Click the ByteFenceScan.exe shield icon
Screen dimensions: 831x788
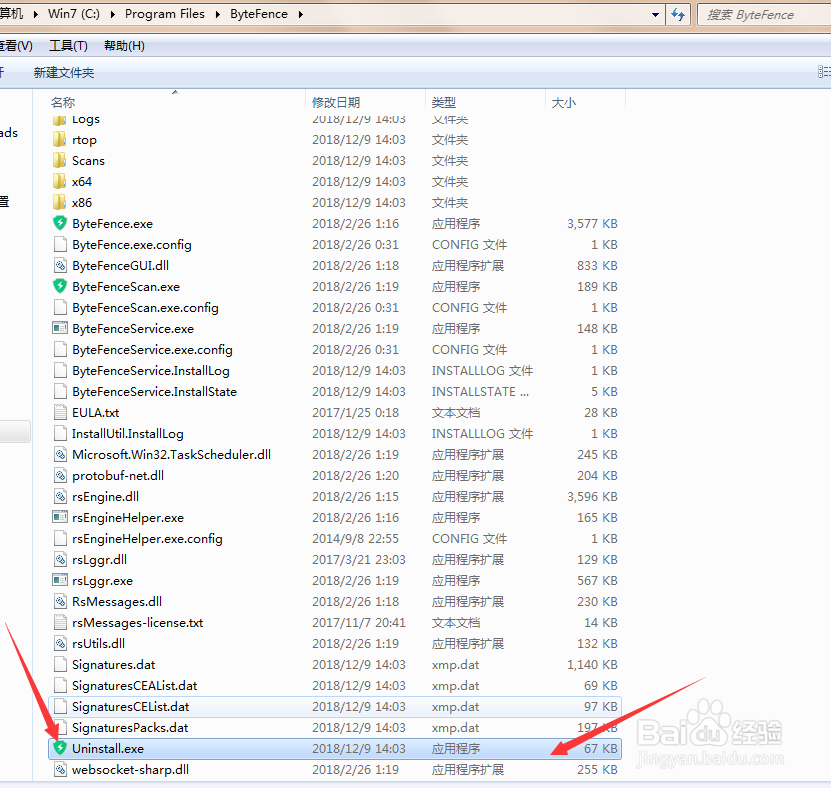(x=60, y=286)
